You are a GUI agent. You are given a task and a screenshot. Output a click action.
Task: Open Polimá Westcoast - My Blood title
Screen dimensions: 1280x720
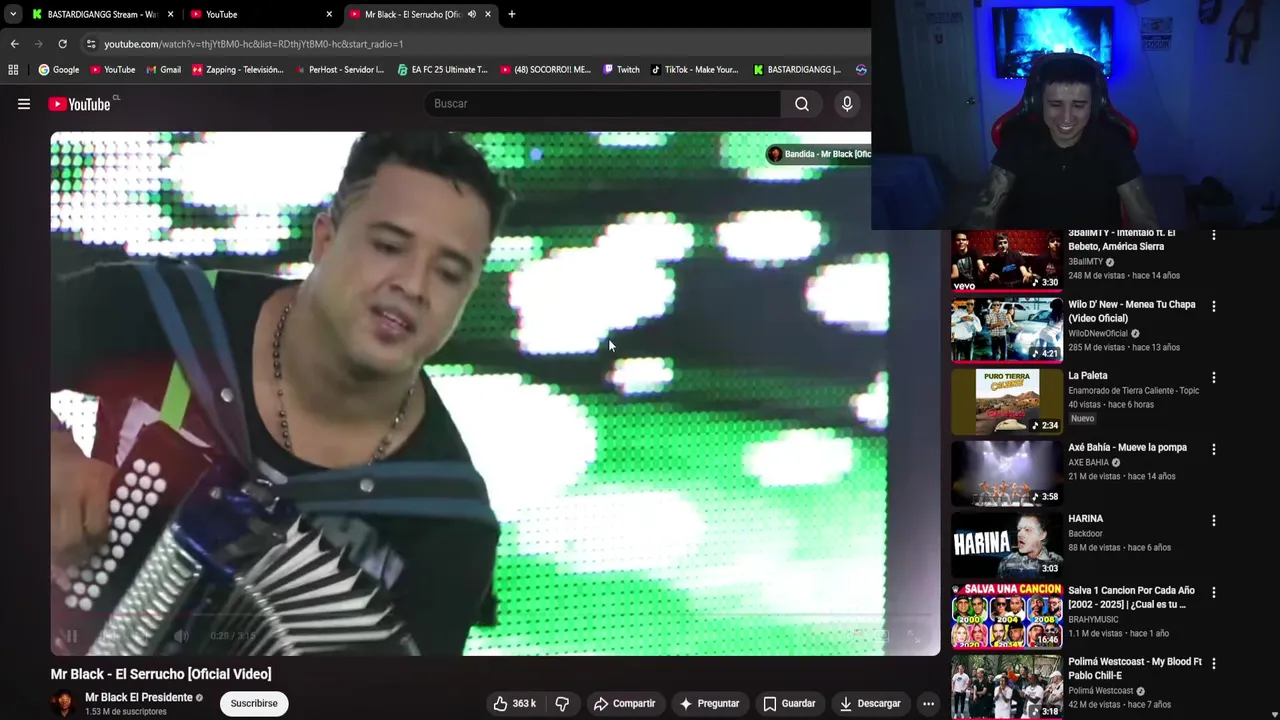click(1135, 668)
